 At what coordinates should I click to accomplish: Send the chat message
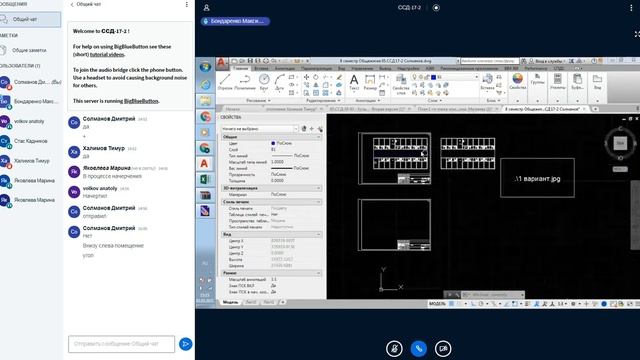pos(185,344)
